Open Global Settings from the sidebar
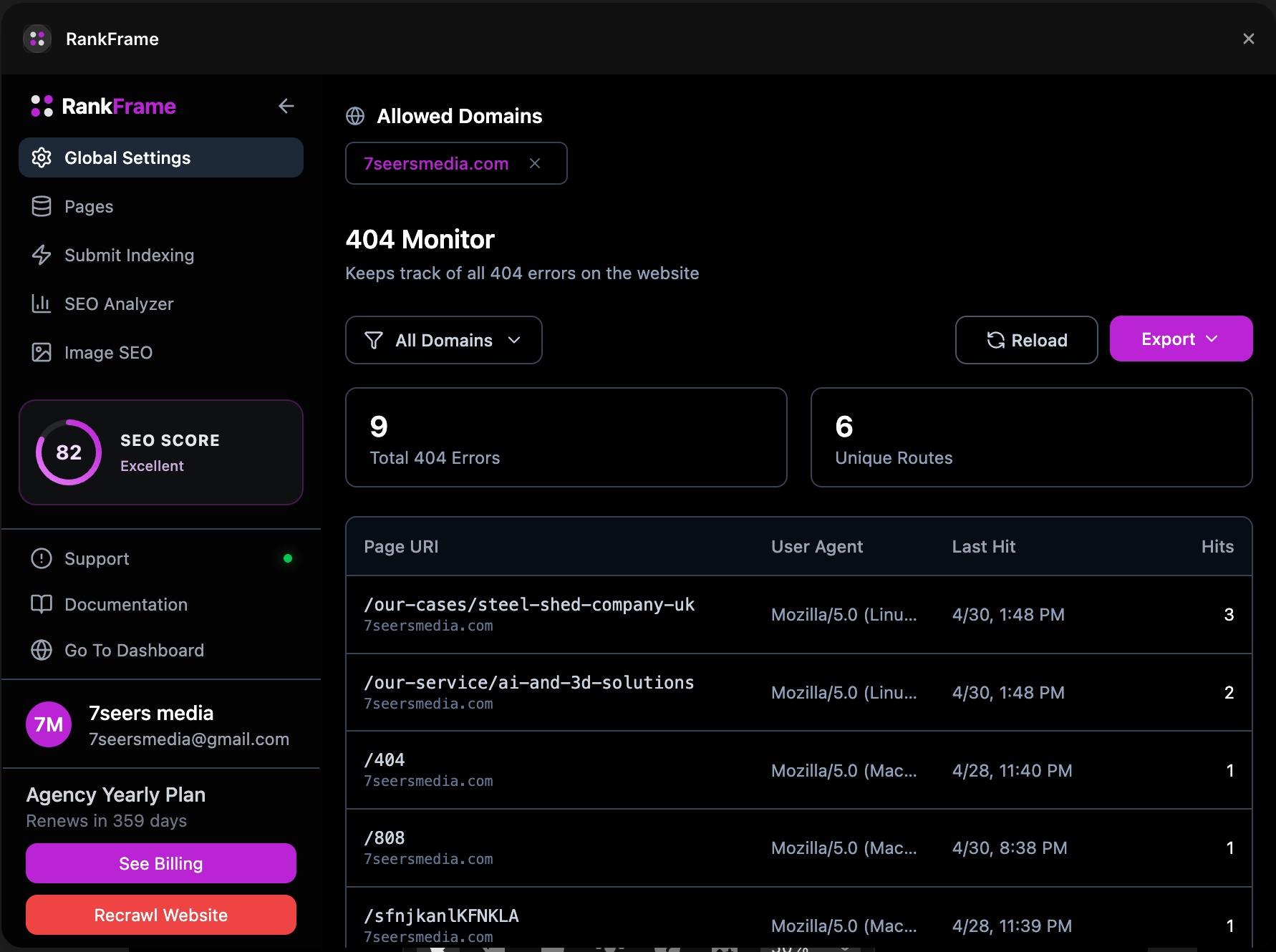Image resolution: width=1276 pixels, height=952 pixels. click(x=127, y=157)
